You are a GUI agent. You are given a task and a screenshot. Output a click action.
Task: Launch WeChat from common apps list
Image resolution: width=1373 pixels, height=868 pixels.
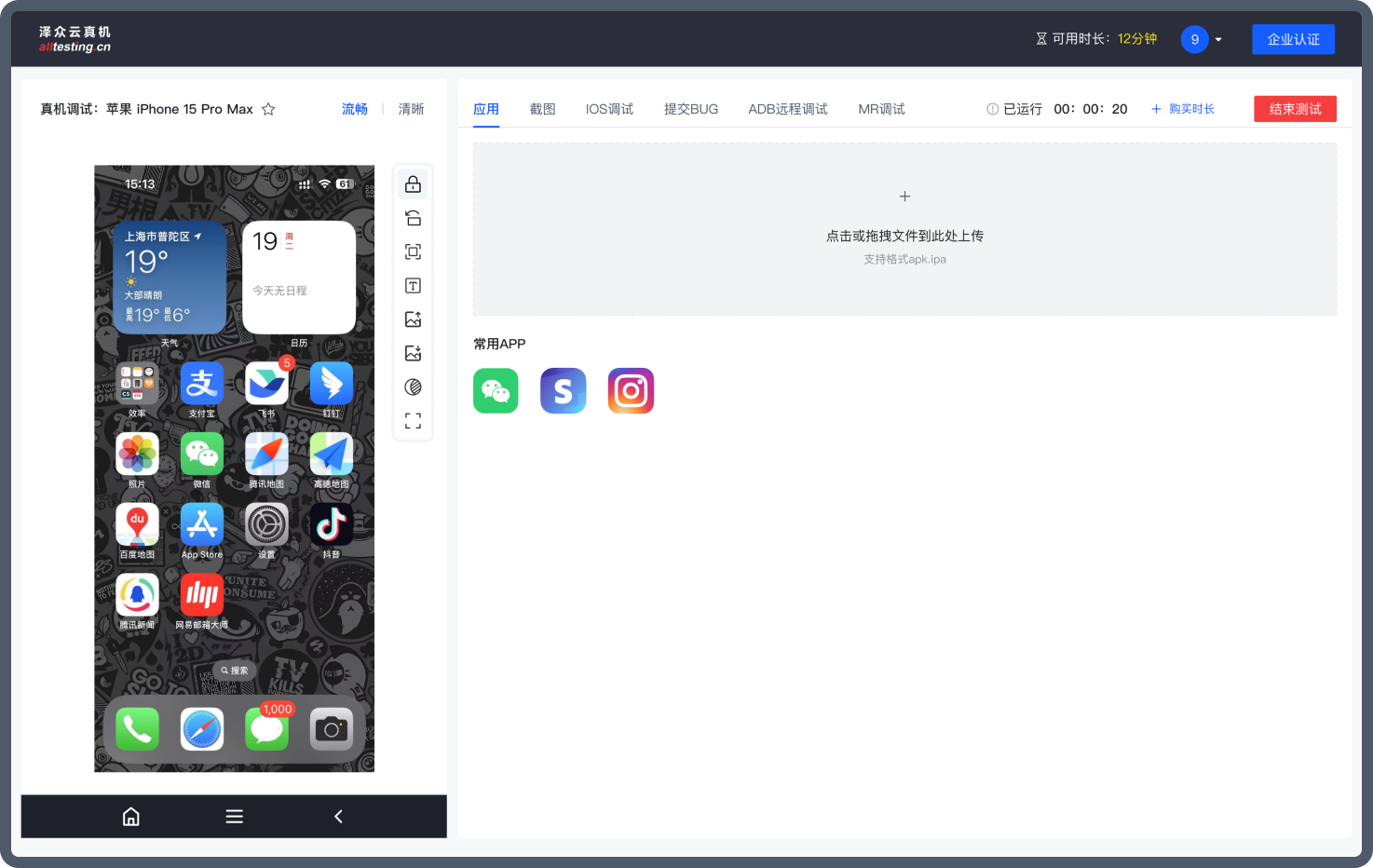coord(496,390)
